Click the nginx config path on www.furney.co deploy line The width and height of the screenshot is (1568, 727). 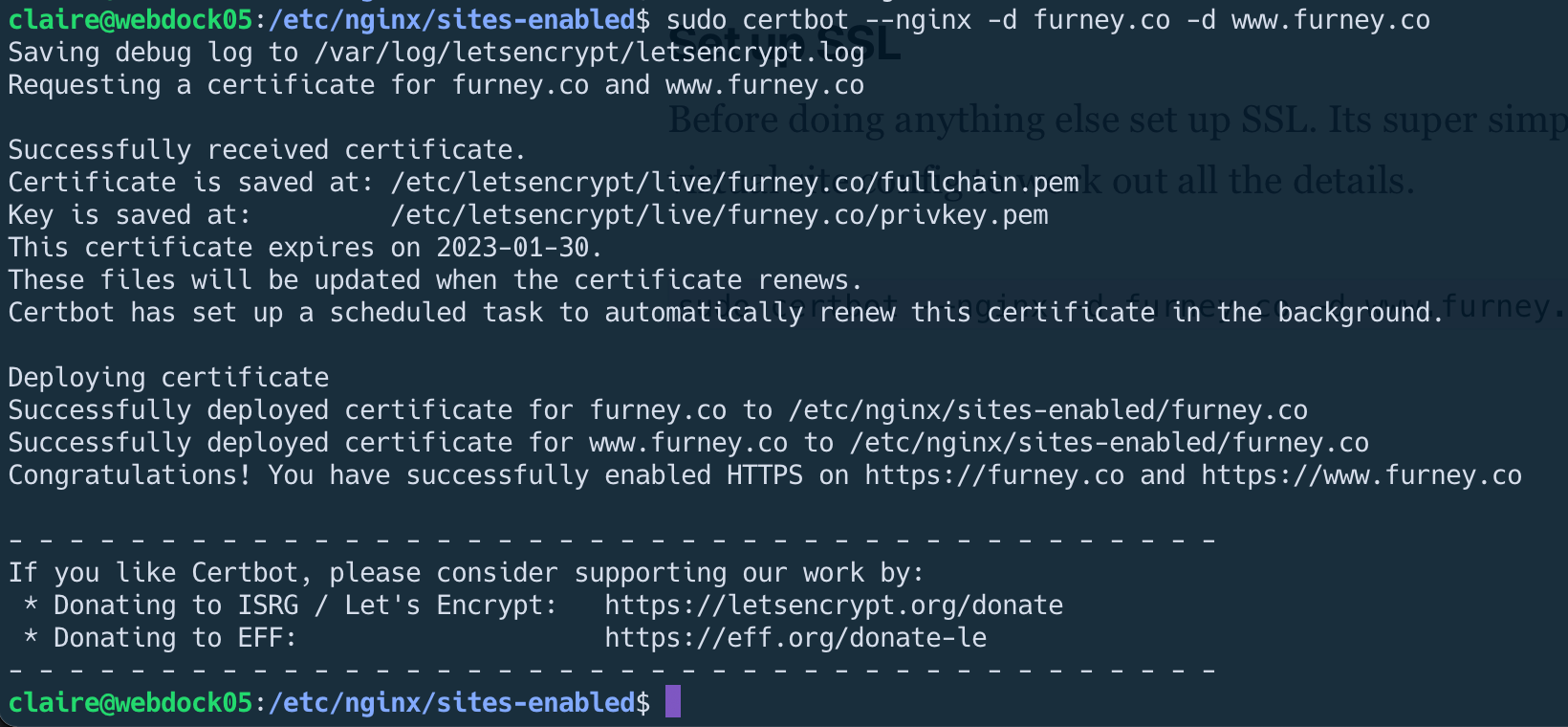click(x=1109, y=443)
